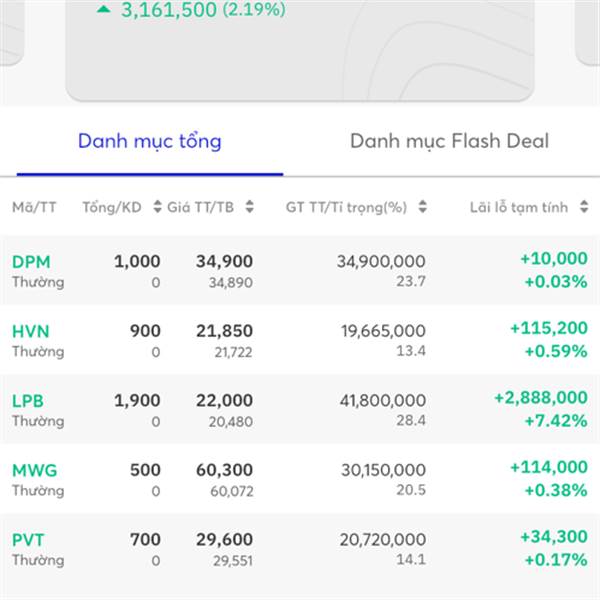The height and width of the screenshot is (600, 600).
Task: Tap the Mã/TT column header
Action: pyautogui.click(x=34, y=207)
